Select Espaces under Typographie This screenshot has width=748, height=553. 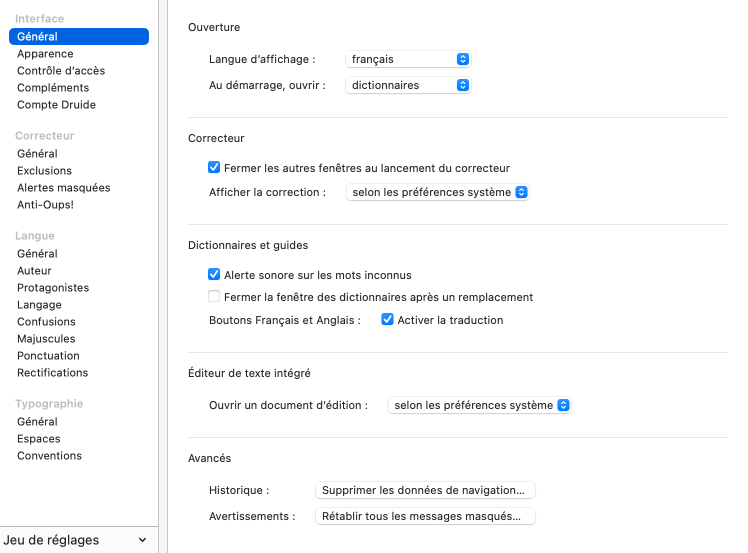pyautogui.click(x=39, y=439)
